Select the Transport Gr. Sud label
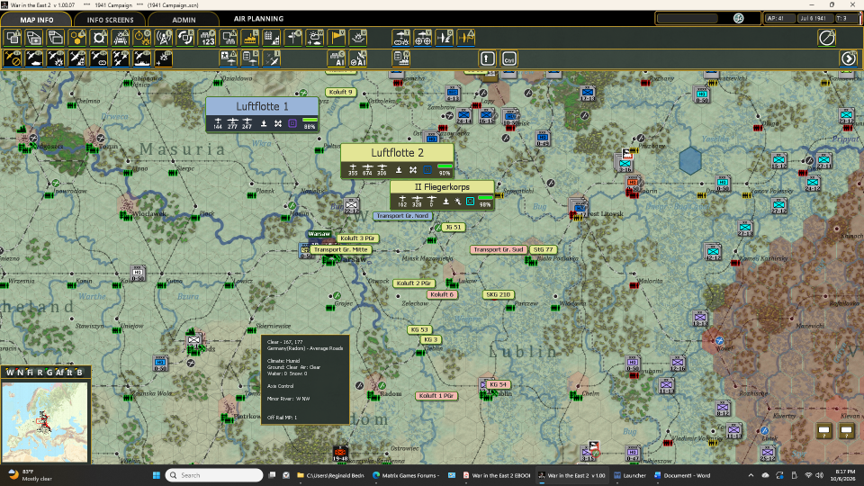Viewport: 864px width, 486px height. point(498,250)
